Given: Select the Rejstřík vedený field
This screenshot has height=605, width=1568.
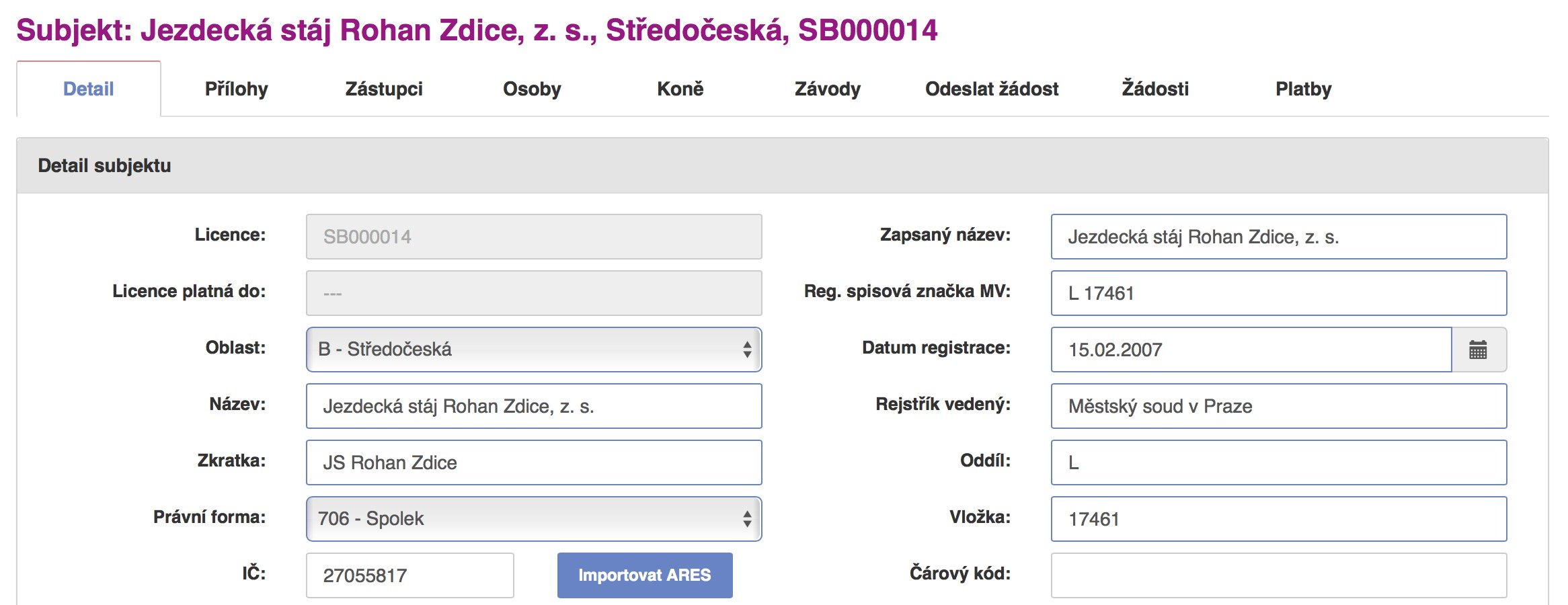Looking at the screenshot, I should click(1278, 406).
